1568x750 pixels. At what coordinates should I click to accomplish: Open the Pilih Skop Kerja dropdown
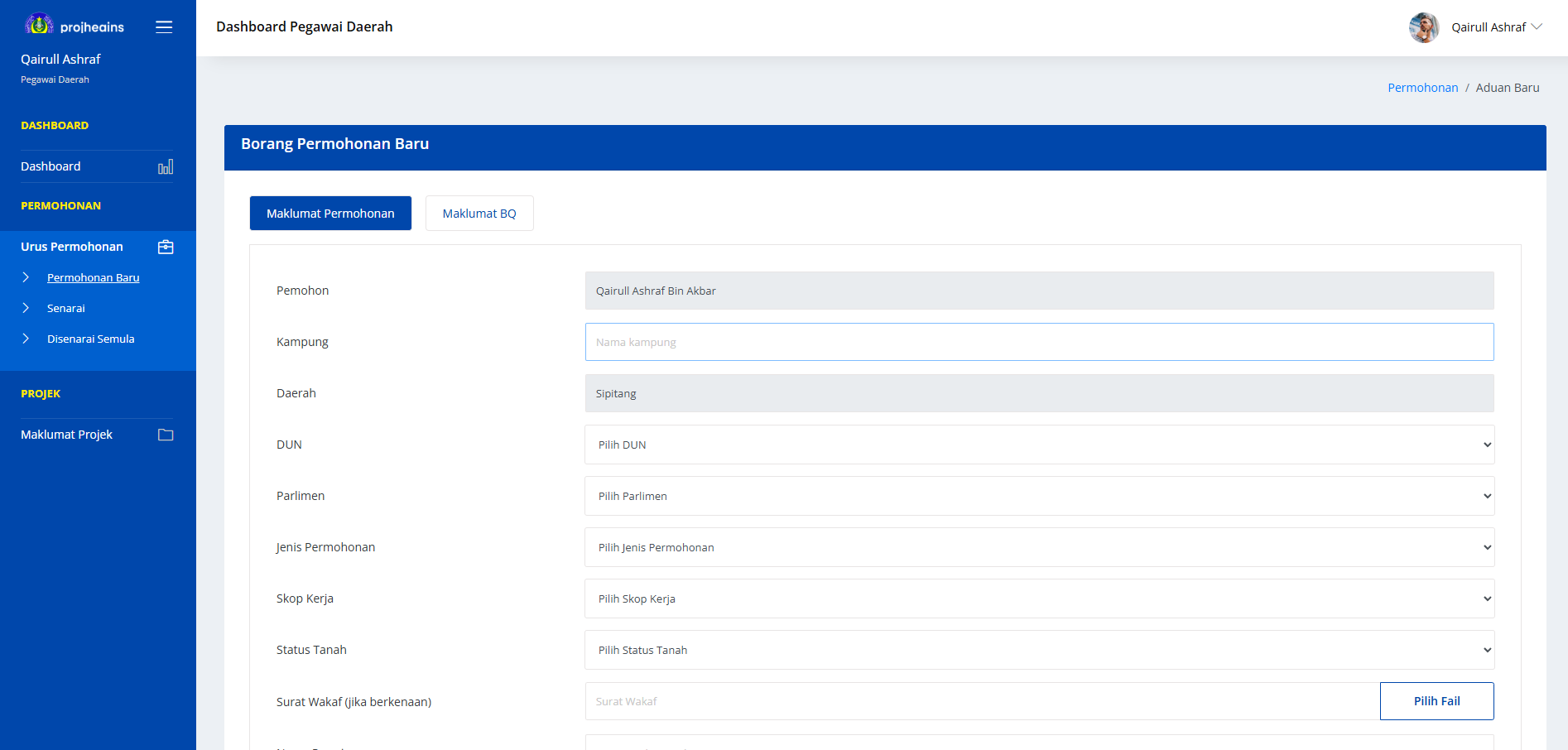pyautogui.click(x=1039, y=599)
